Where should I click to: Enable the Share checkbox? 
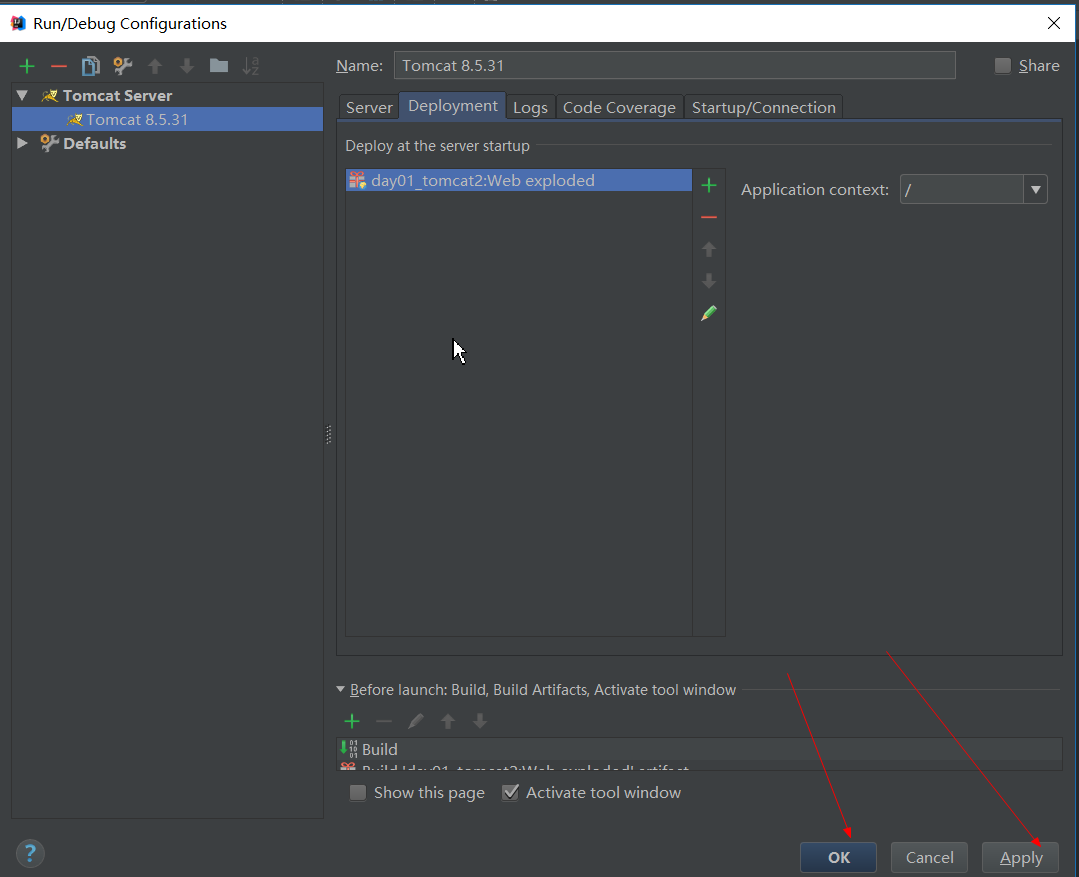click(x=1003, y=66)
